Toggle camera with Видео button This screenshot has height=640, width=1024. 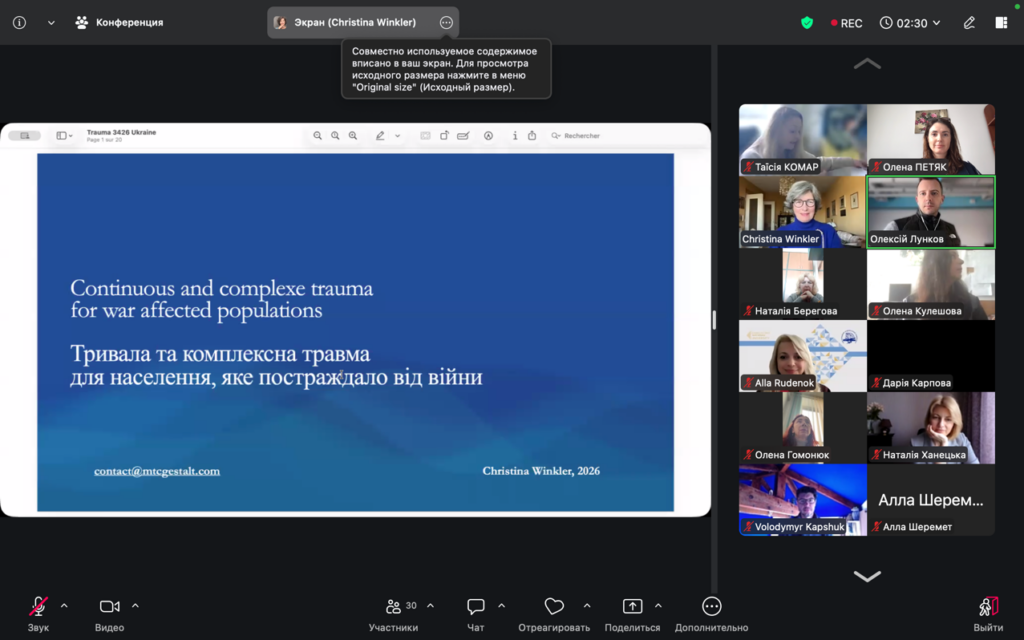pyautogui.click(x=109, y=607)
